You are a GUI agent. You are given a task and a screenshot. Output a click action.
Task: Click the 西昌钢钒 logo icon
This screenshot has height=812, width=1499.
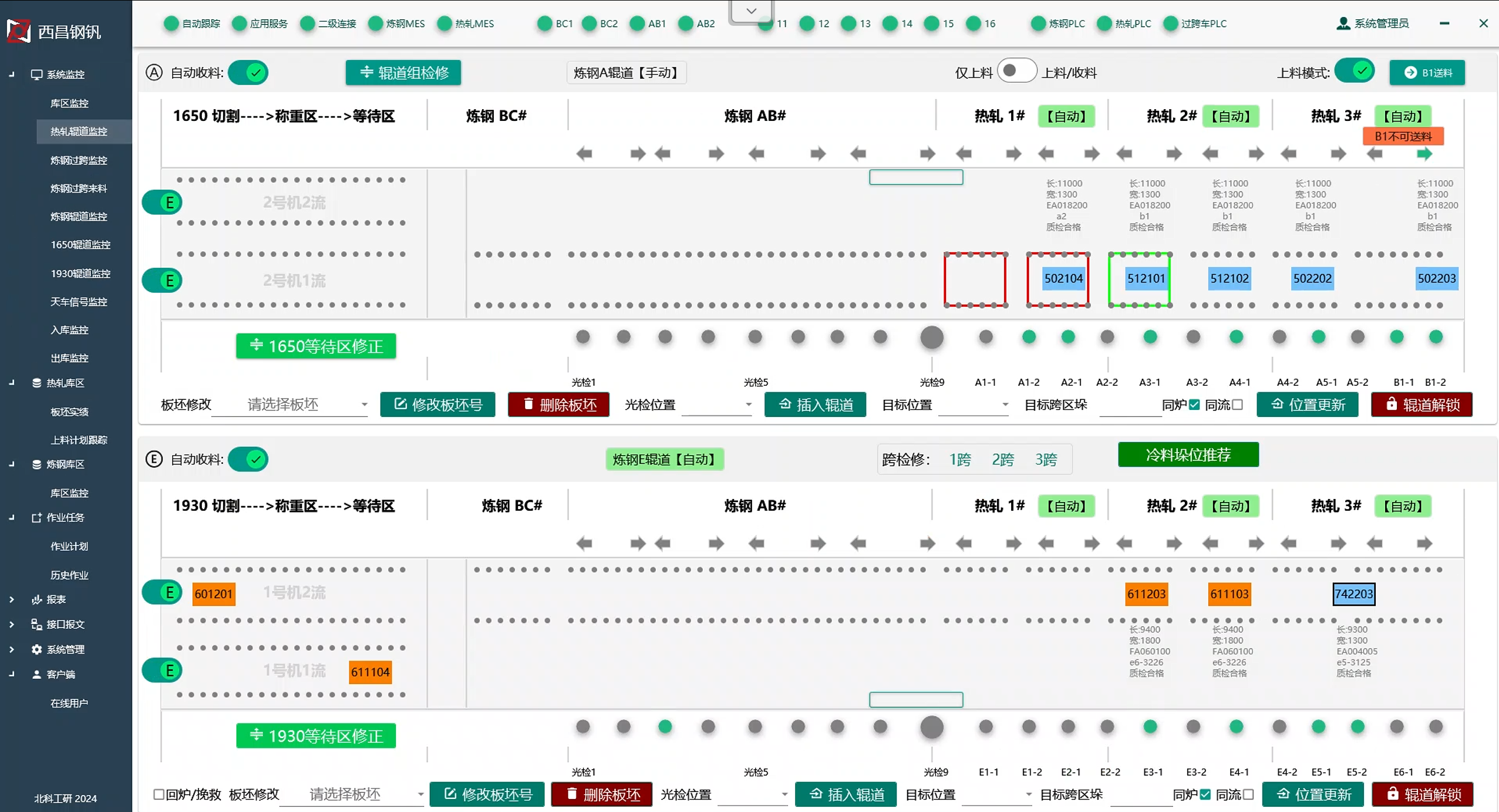coord(18,31)
